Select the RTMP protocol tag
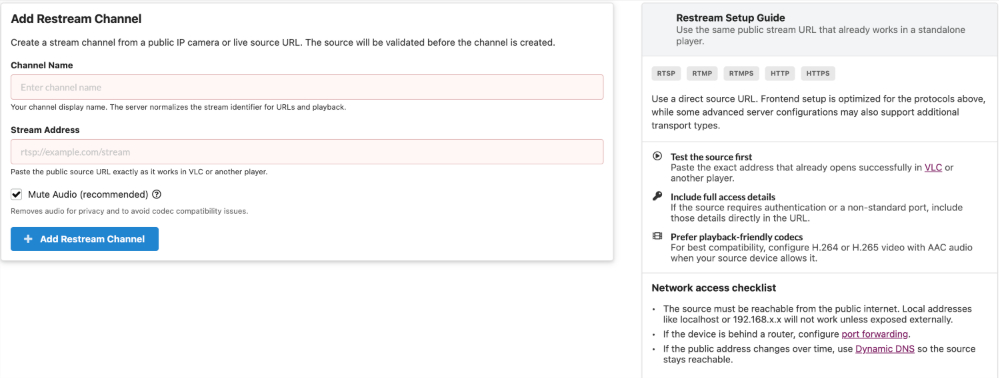The image size is (999, 378). click(702, 73)
